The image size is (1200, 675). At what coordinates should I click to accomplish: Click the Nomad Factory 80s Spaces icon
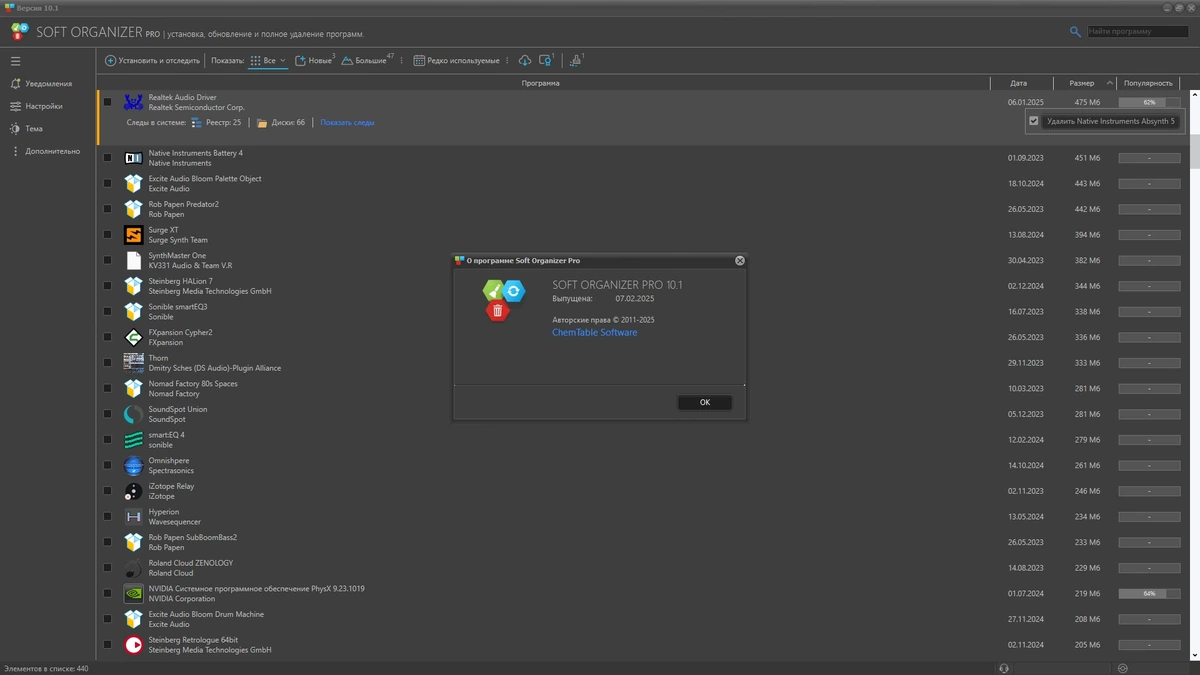133,388
